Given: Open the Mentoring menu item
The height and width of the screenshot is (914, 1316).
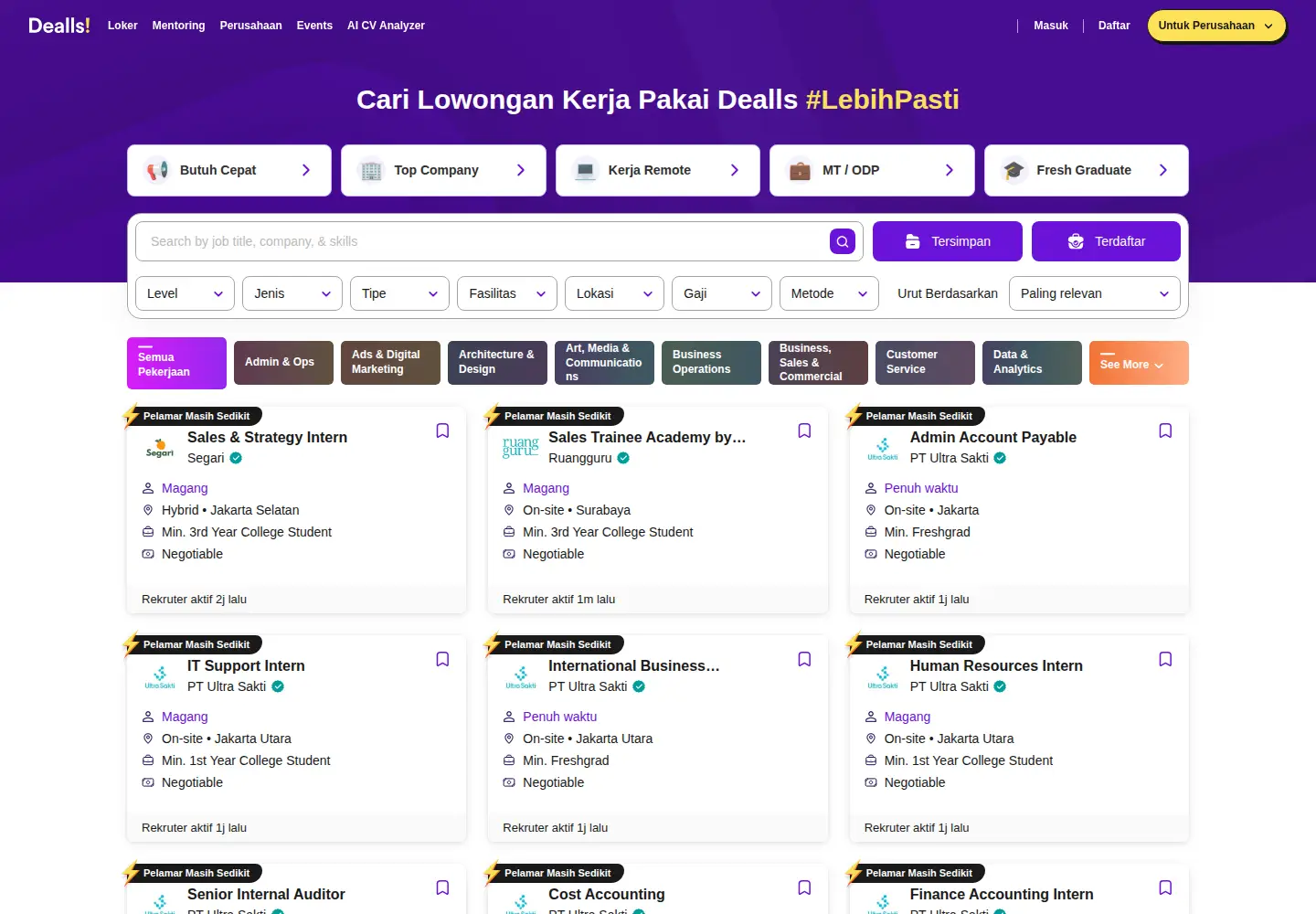Looking at the screenshot, I should 179,26.
